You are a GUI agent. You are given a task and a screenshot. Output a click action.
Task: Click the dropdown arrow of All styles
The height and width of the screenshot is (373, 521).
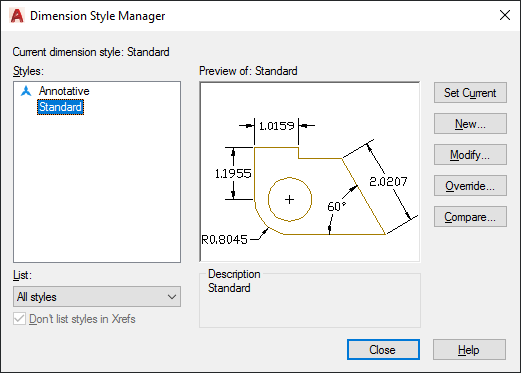[172, 297]
